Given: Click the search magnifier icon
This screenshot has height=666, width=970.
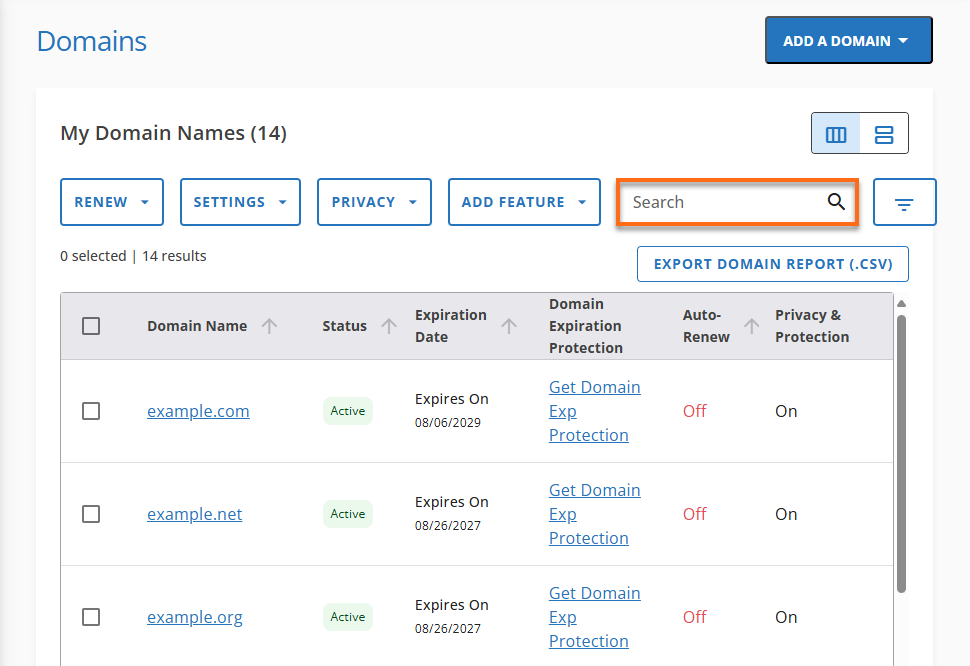Looking at the screenshot, I should point(836,202).
